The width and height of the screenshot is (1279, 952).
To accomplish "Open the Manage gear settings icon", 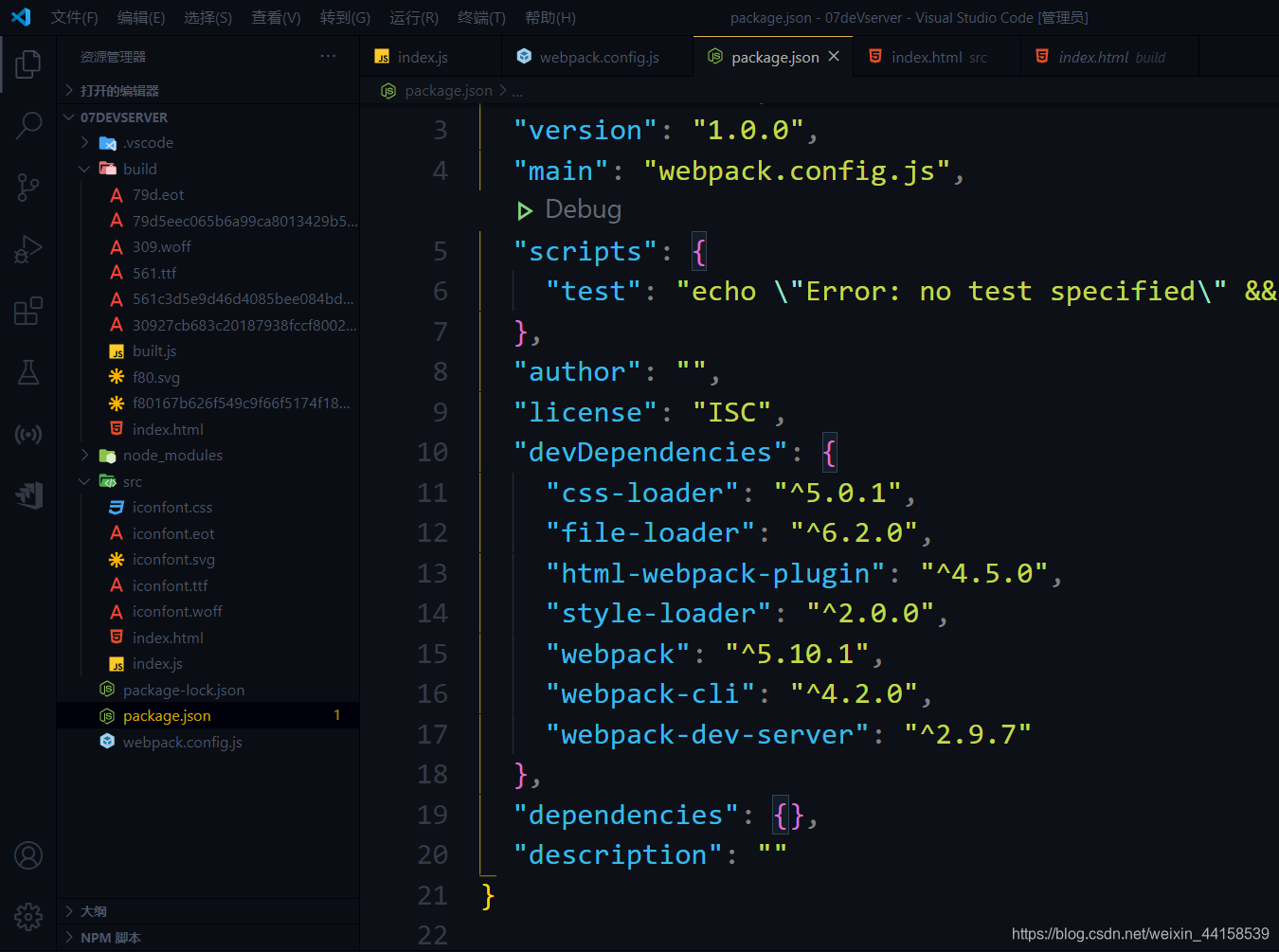I will pos(28,917).
